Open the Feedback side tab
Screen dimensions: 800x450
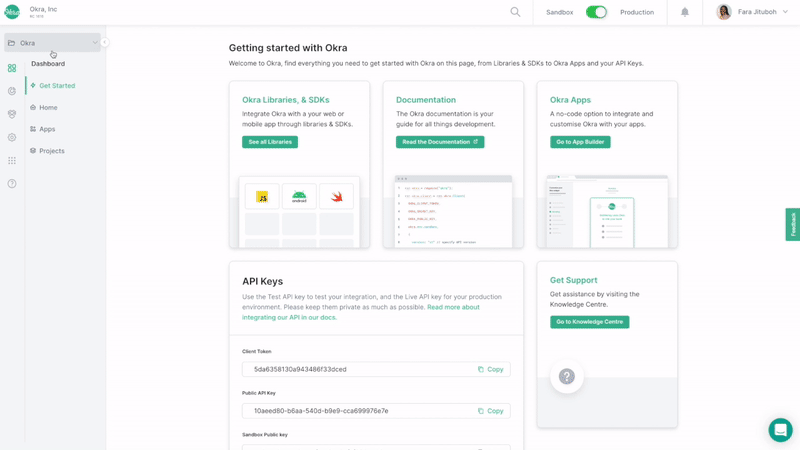(793, 224)
